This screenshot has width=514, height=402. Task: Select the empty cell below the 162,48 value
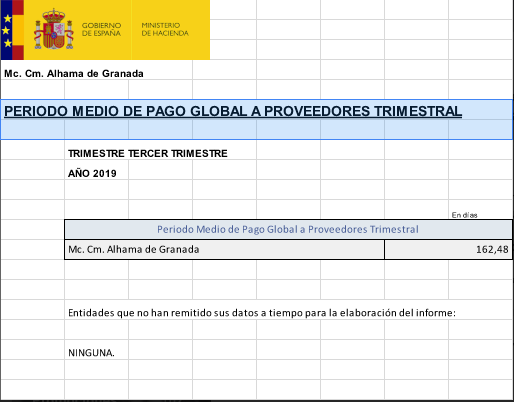pos(448,270)
